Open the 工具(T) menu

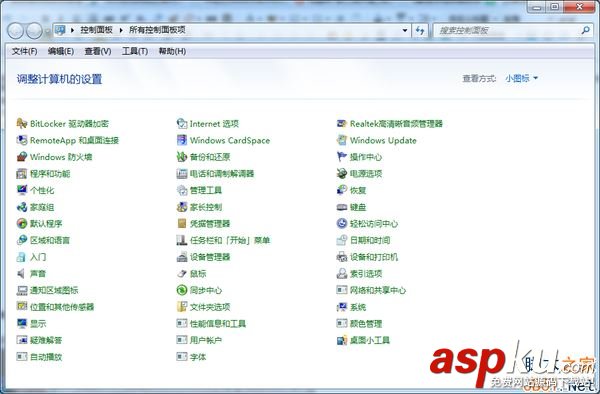[x=135, y=51]
